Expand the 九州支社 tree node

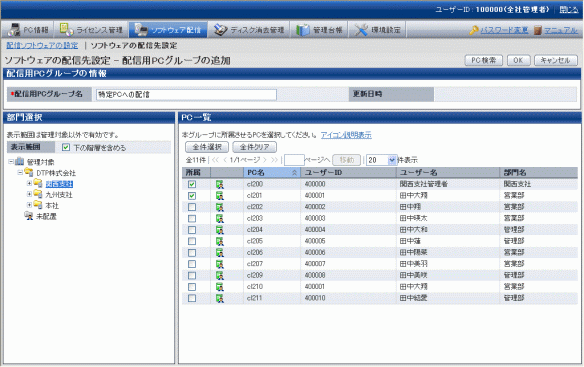click(29, 194)
